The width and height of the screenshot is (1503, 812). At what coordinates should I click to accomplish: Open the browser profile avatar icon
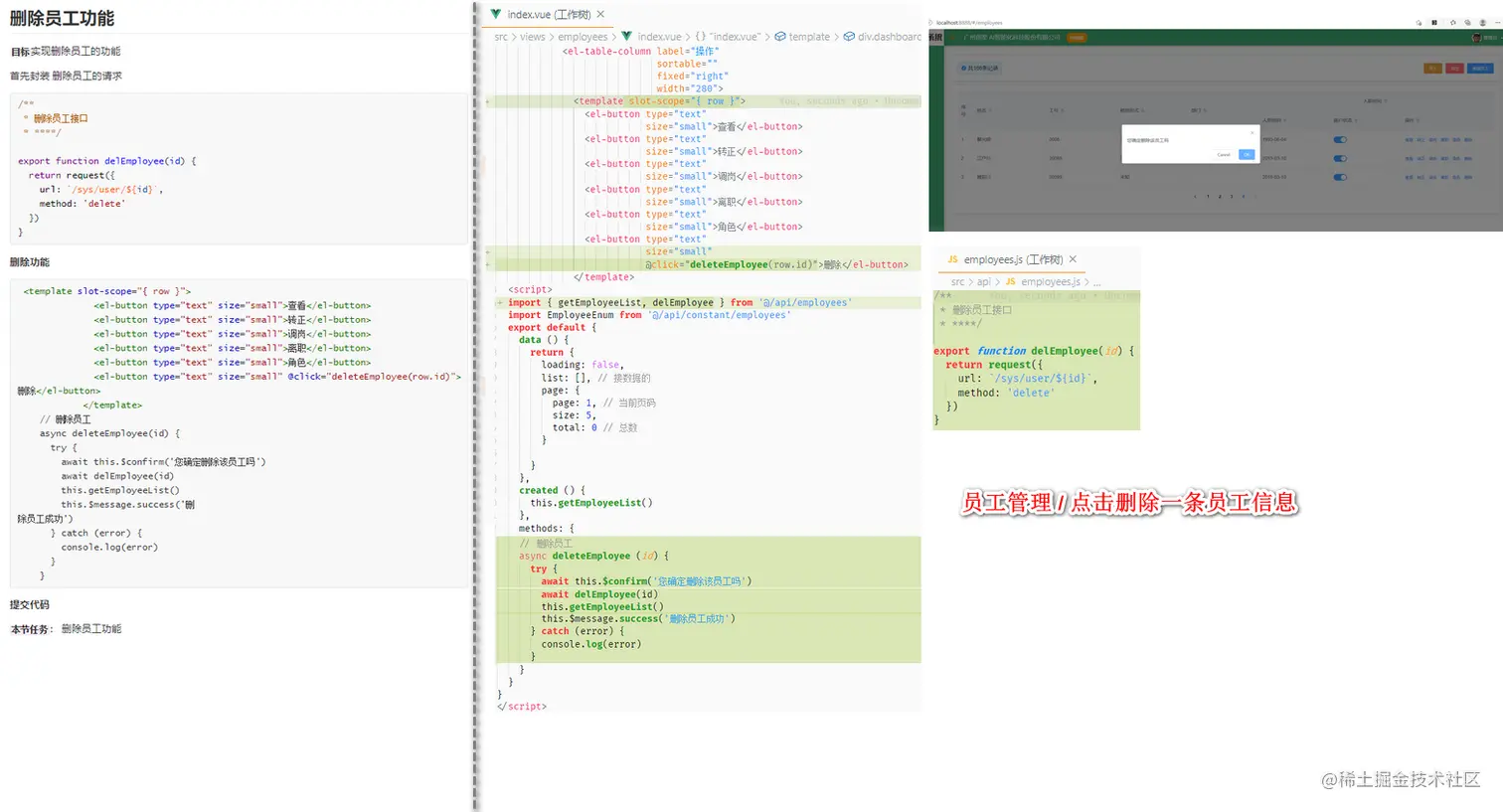click(x=1482, y=23)
